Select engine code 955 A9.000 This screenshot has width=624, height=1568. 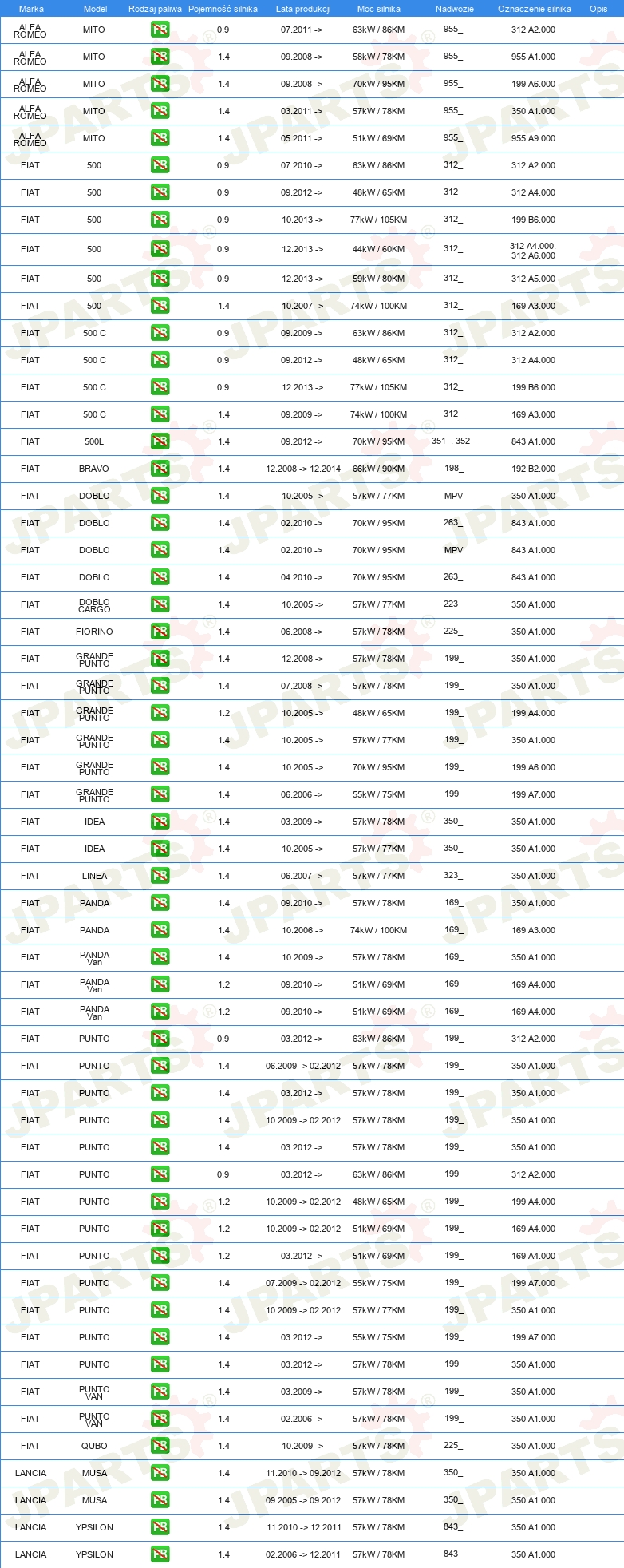[x=534, y=138]
